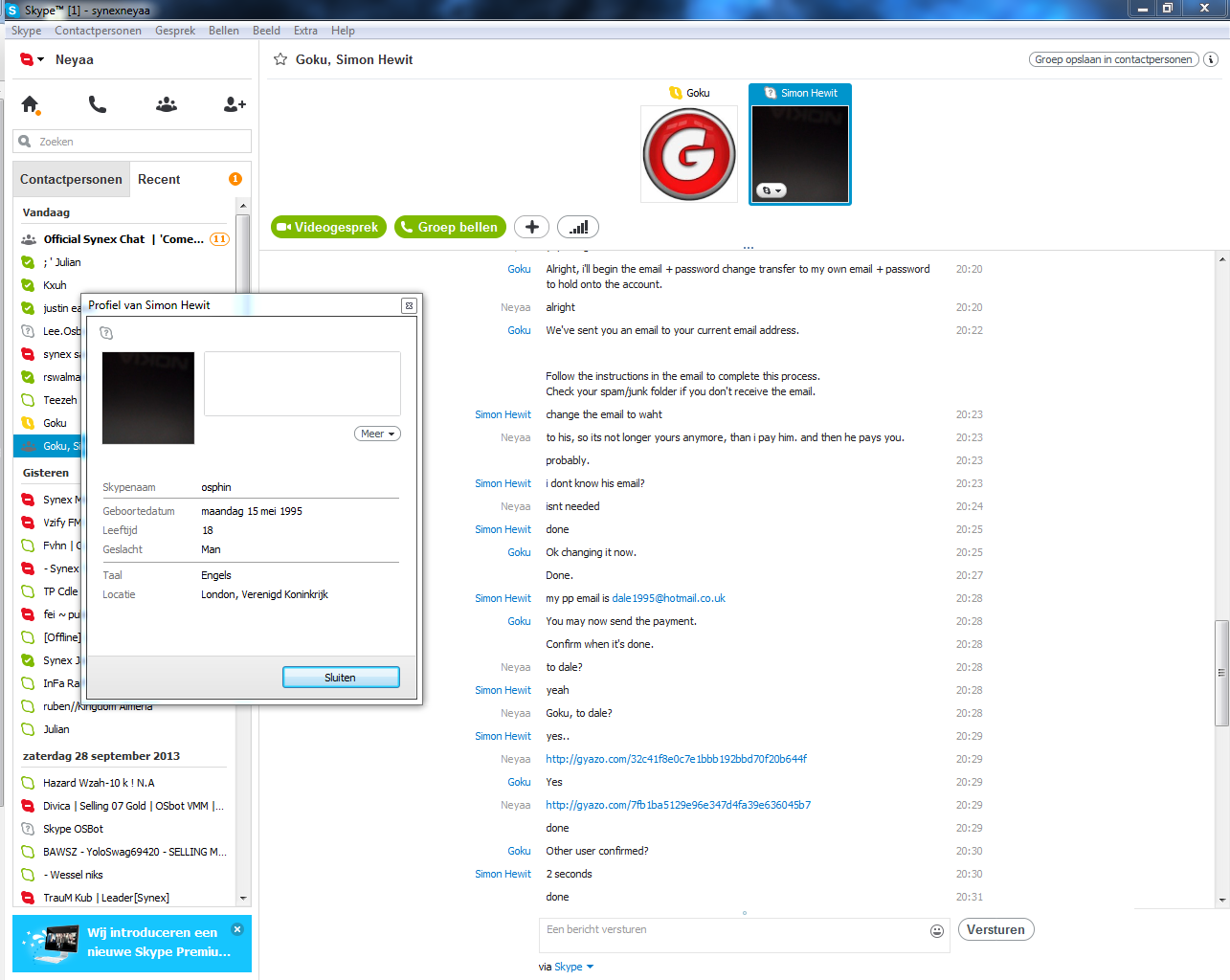Click the profile mood text box

[x=302, y=383]
